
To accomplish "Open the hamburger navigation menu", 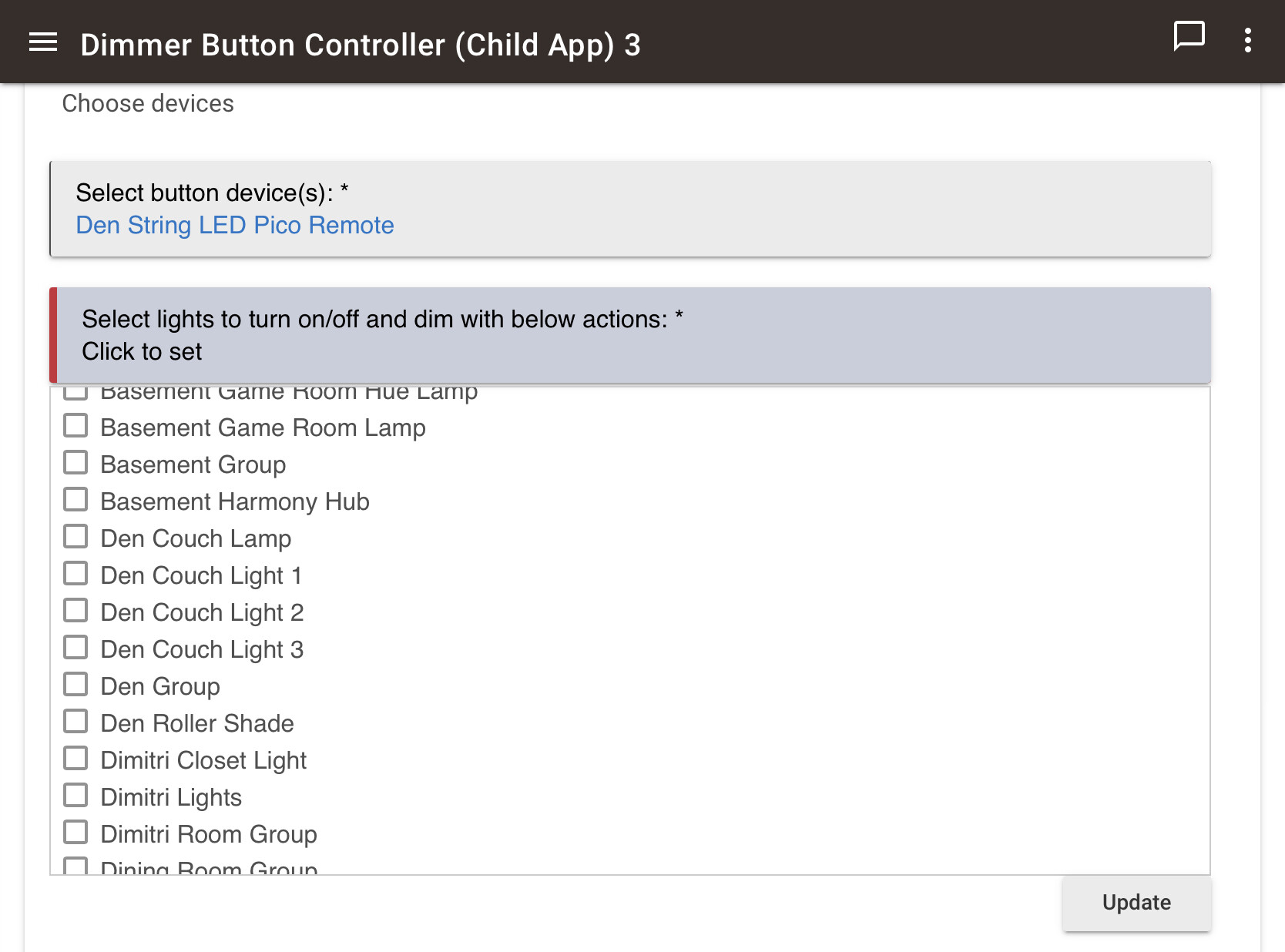I will [43, 42].
